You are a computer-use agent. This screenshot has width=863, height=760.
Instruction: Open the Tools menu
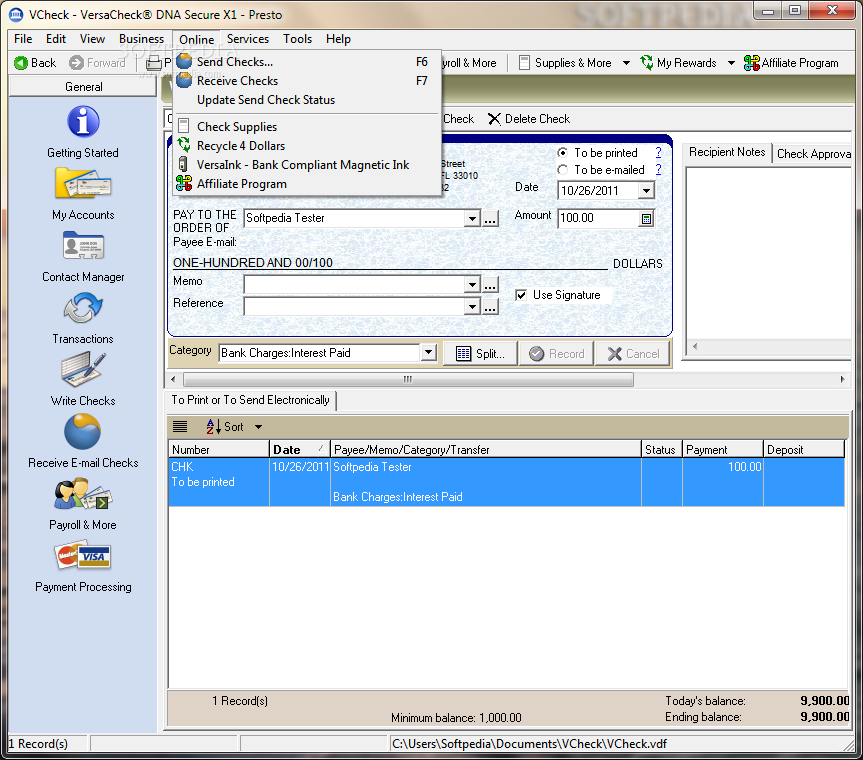(x=298, y=39)
